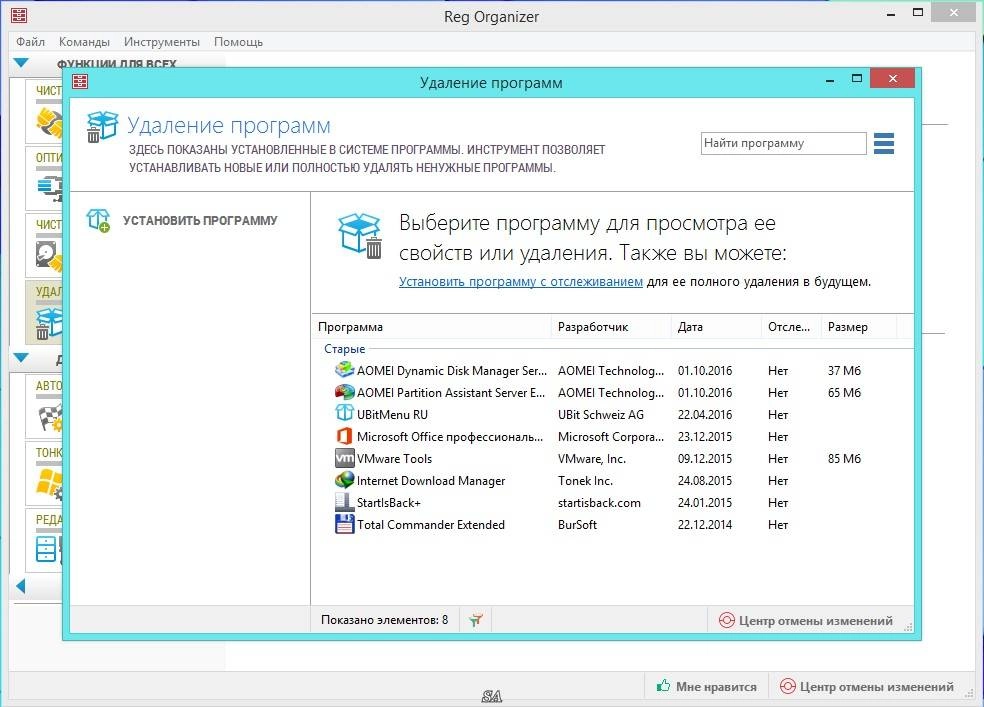
Task: Click the UBitMenu RU program icon
Action: click(x=345, y=414)
